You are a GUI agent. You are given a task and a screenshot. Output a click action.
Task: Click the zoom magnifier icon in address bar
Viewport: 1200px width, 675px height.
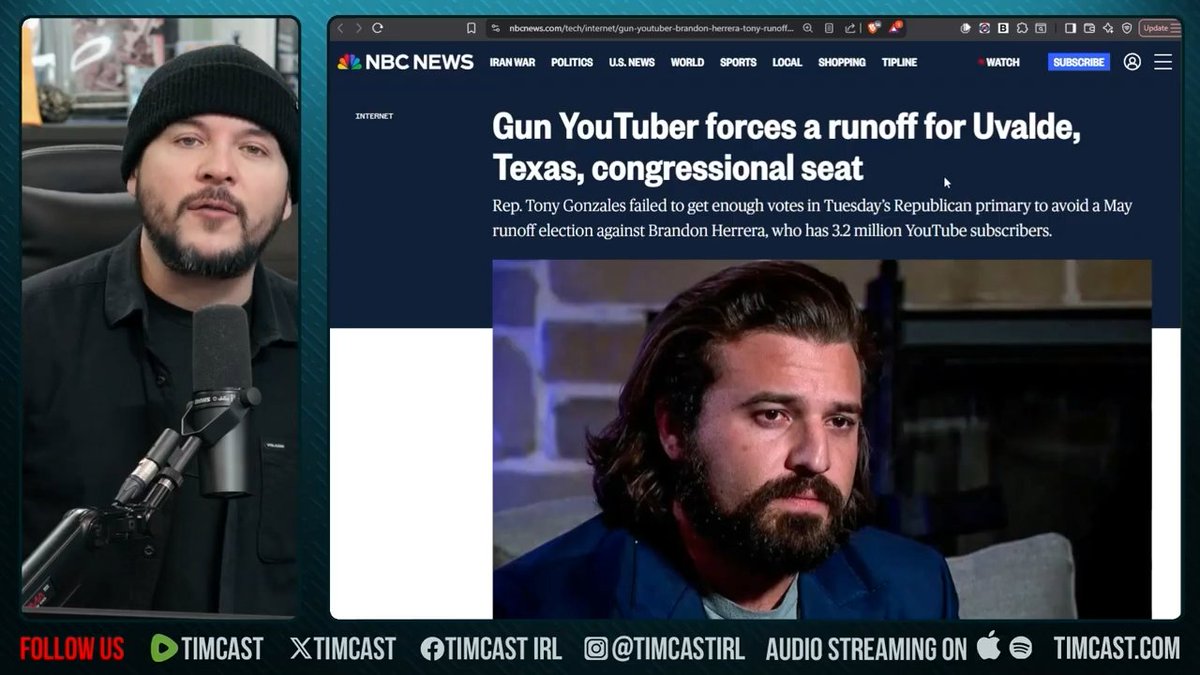pos(808,28)
